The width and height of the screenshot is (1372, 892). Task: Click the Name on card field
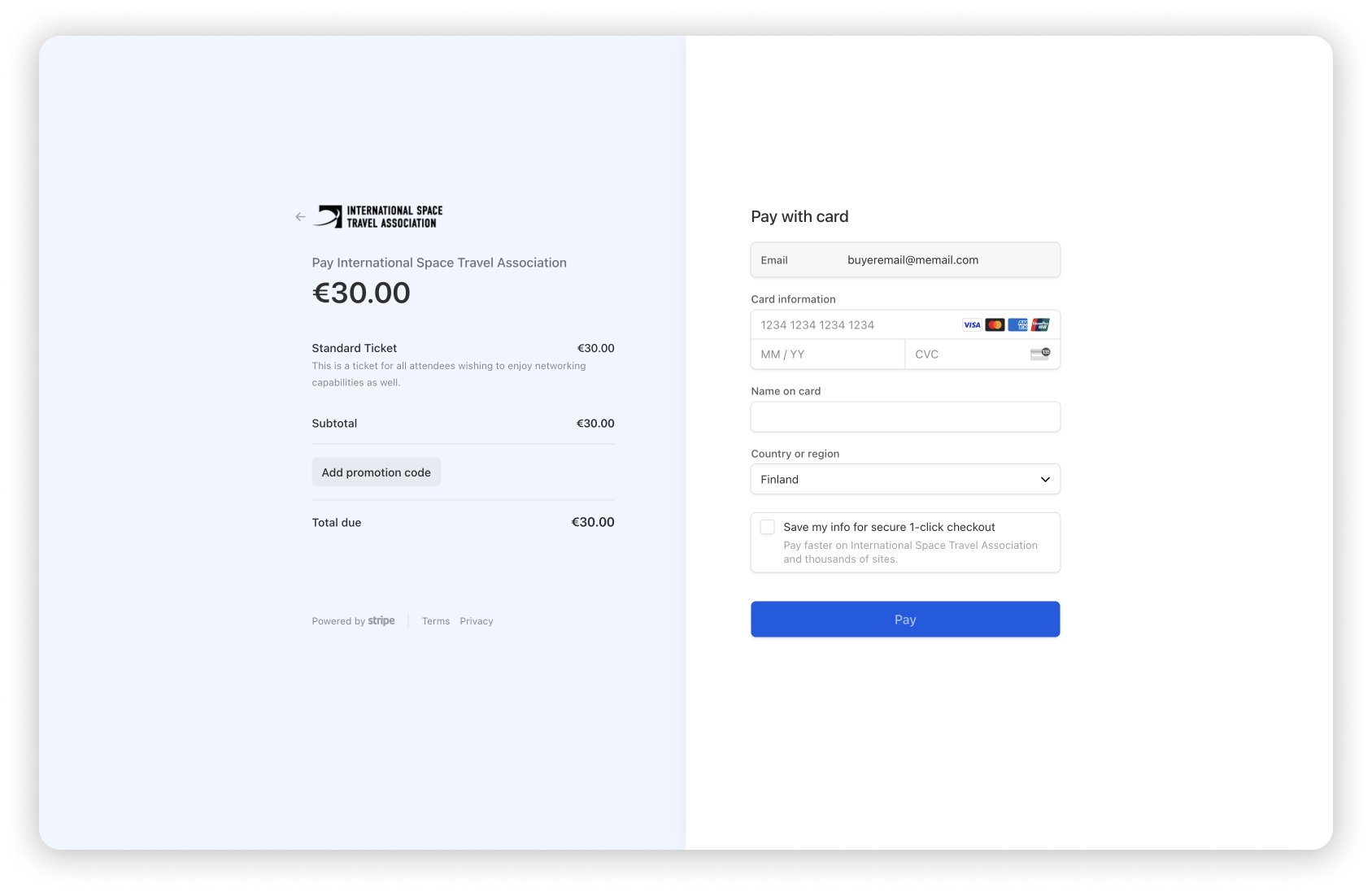click(905, 416)
